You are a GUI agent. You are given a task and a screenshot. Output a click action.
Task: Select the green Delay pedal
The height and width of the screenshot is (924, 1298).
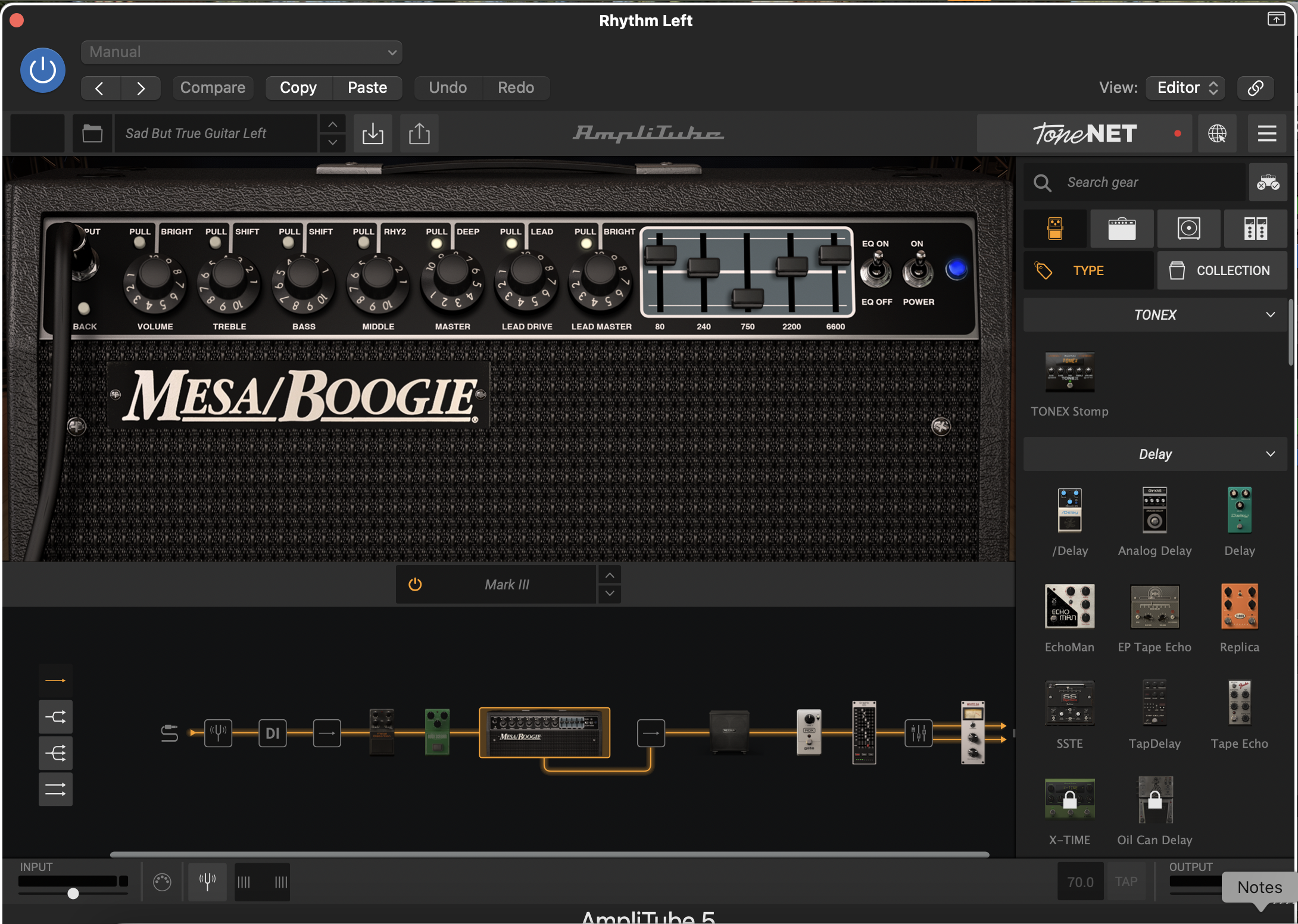pos(1240,510)
